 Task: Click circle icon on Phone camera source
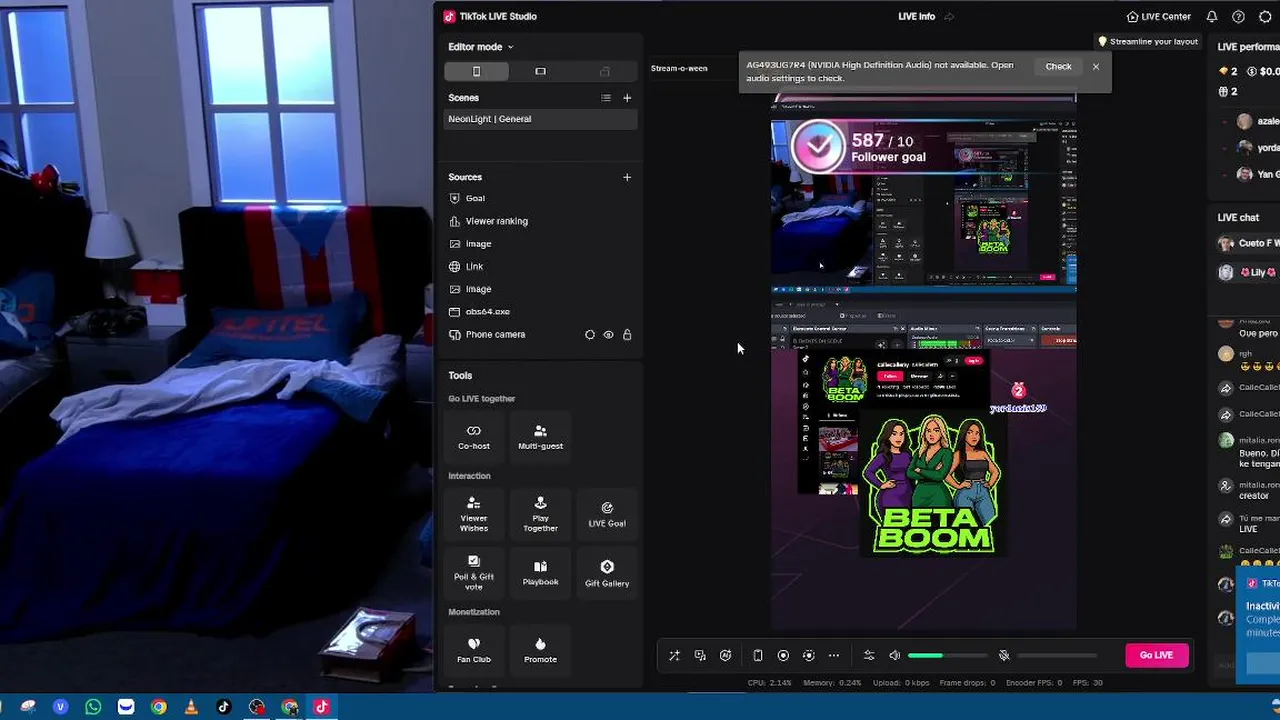590,335
